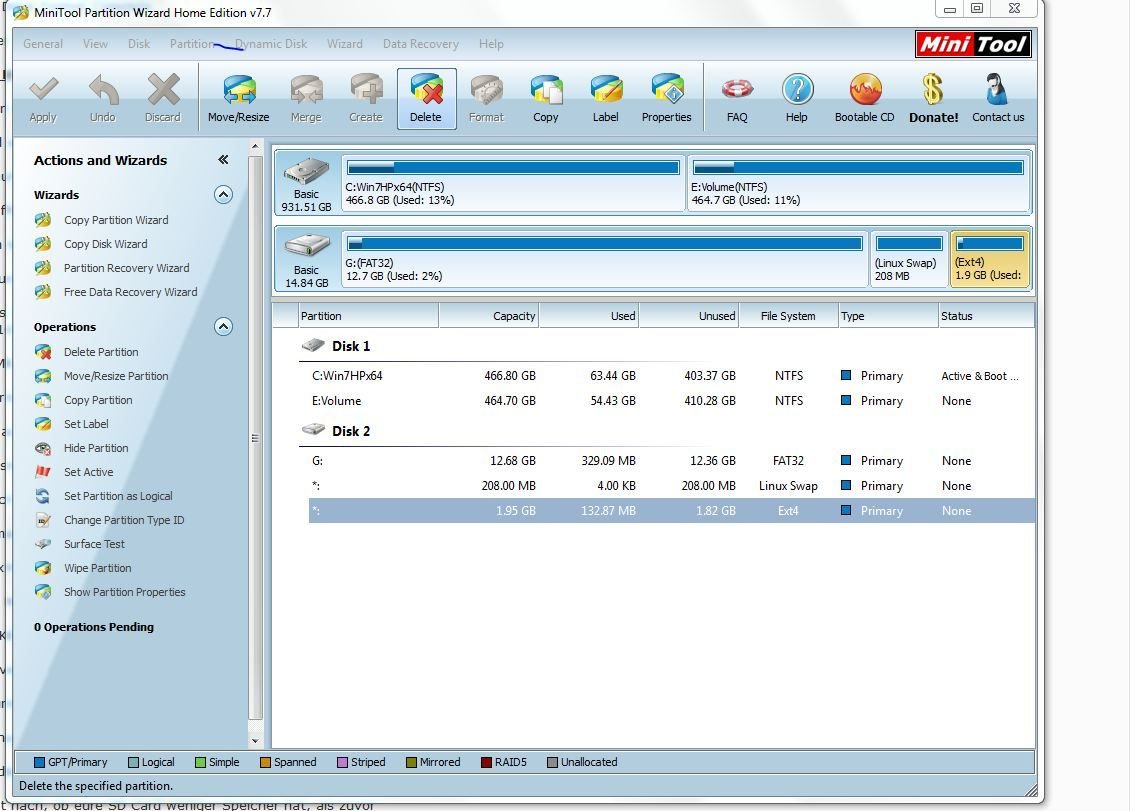
Task: Sort by the Used column header
Action: coord(589,316)
